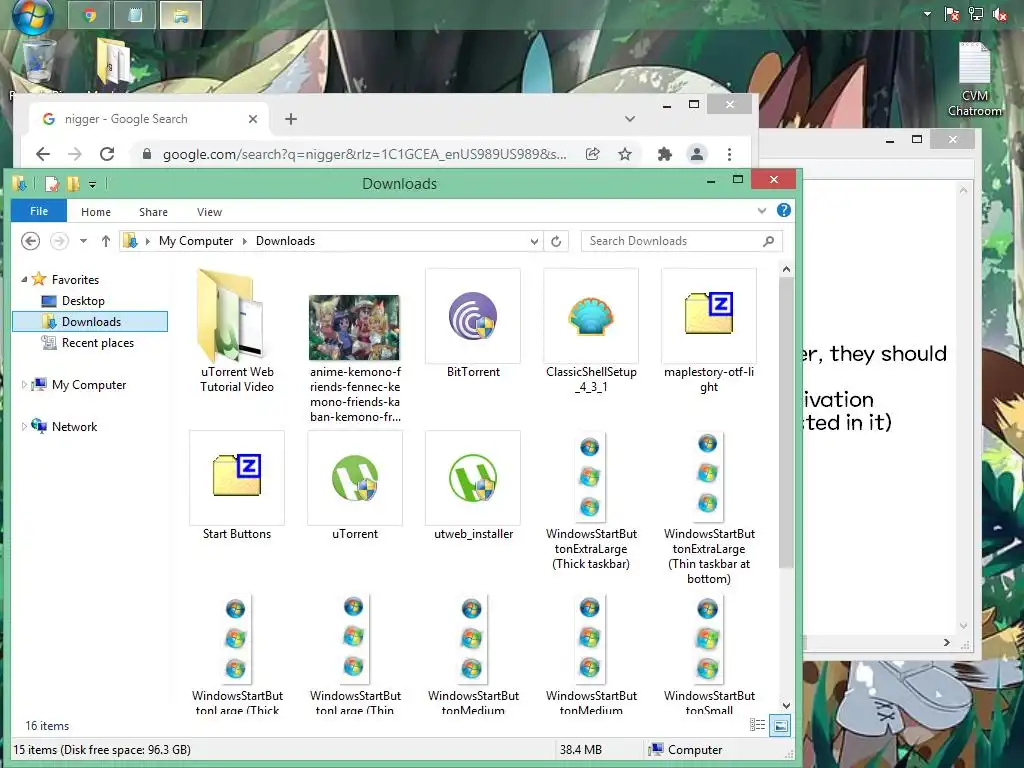Open Chrome tab search dropdown chevron

630,119
